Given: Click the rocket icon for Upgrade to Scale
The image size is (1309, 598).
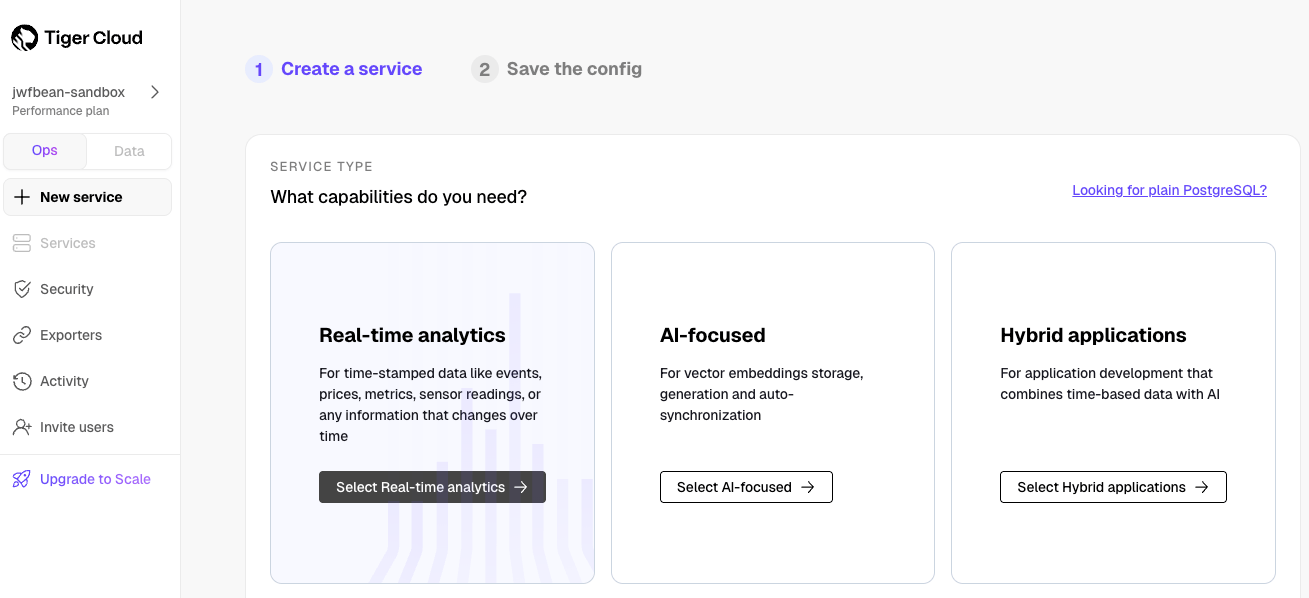Looking at the screenshot, I should [22, 479].
